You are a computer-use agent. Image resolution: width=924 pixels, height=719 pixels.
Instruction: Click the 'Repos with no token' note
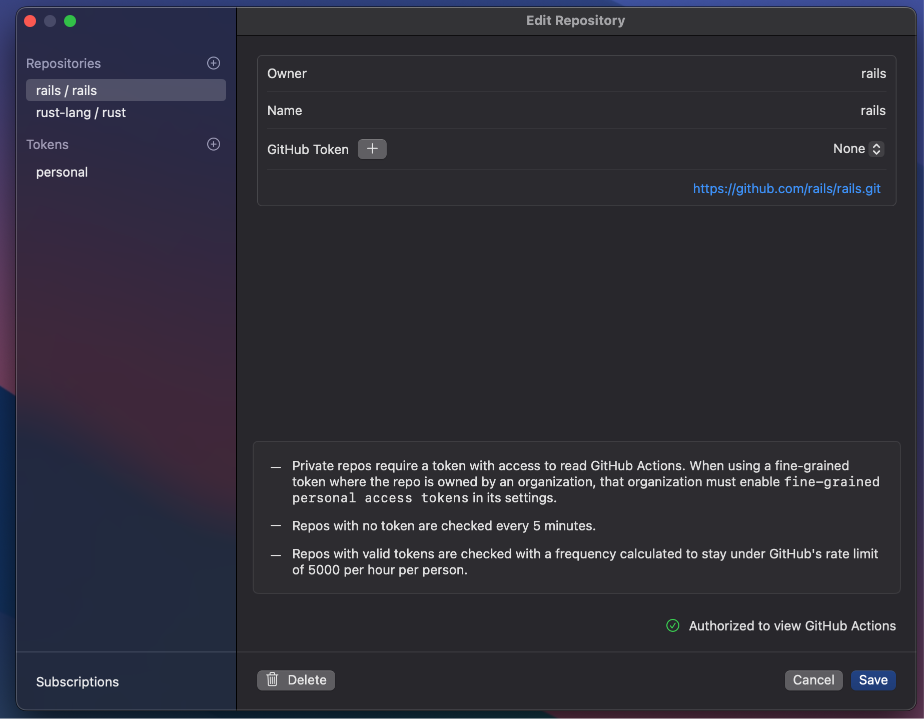443,526
